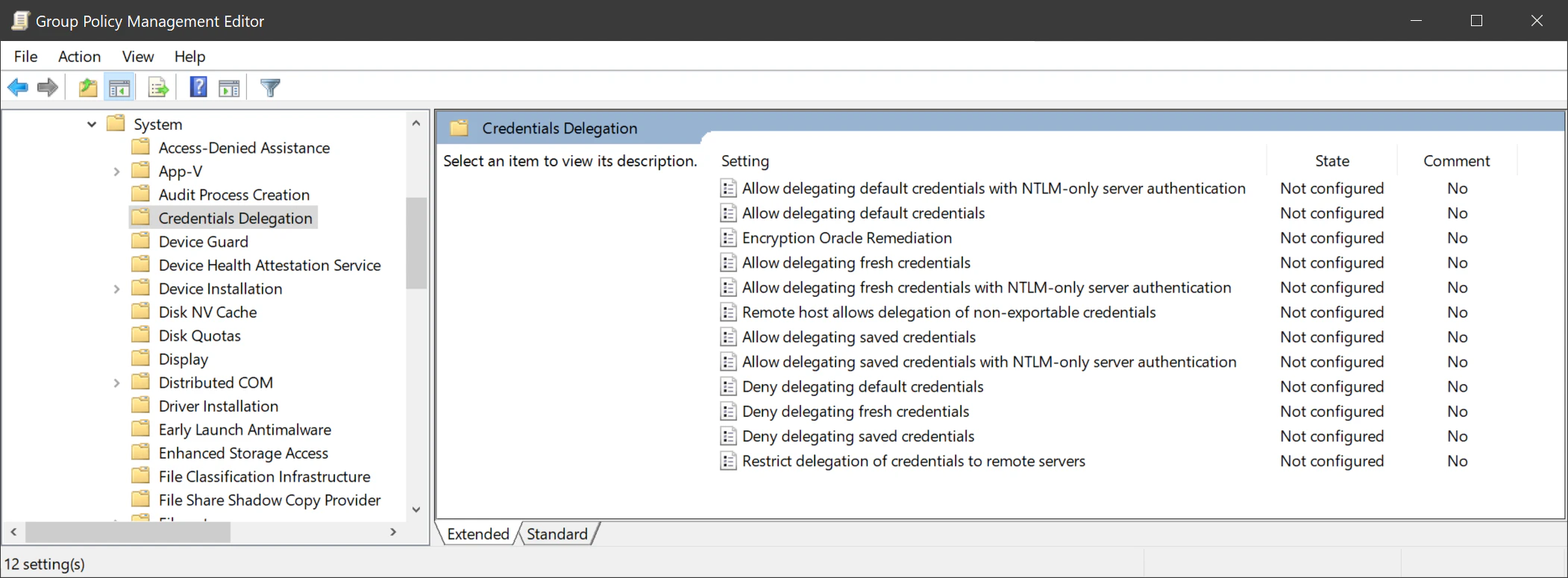The height and width of the screenshot is (578, 1568).
Task: Toggle Show/Hide Action Pane toolbar icon
Action: pos(229,88)
